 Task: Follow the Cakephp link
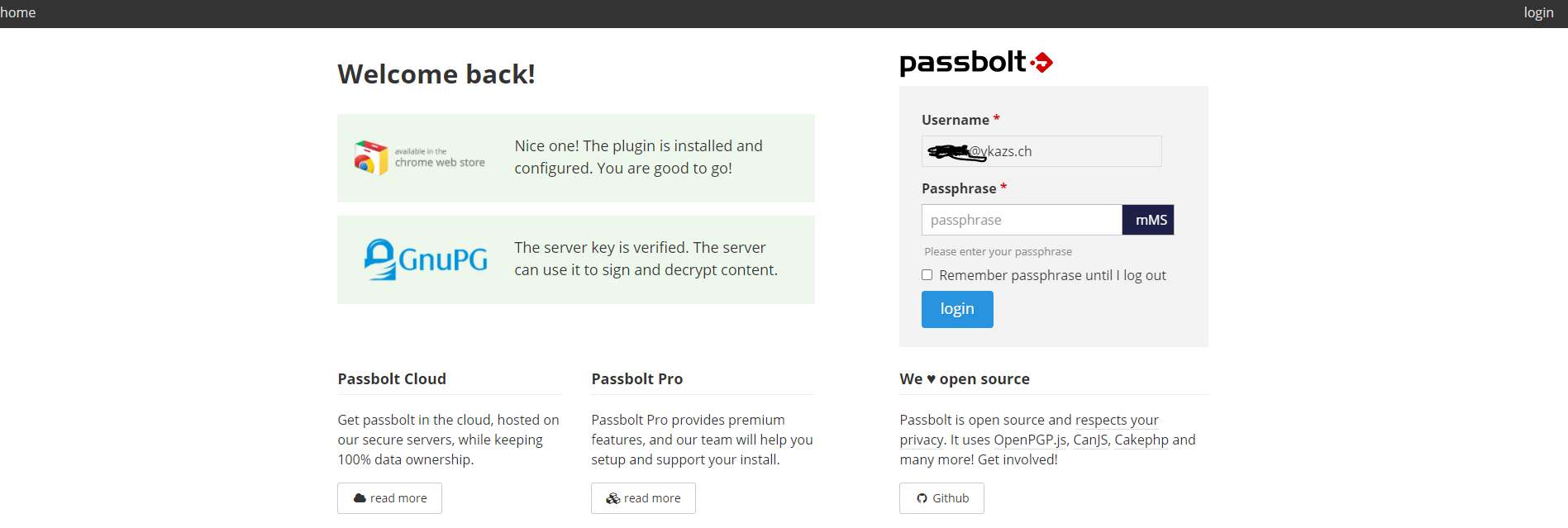[x=1141, y=440]
